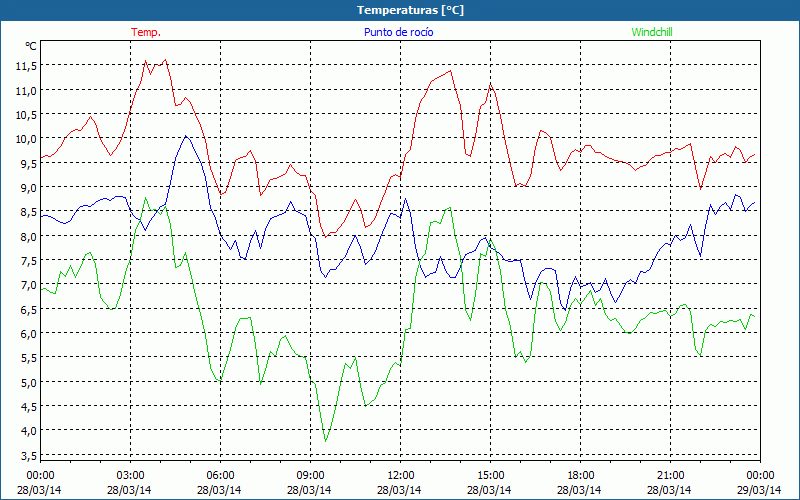Viewport: 800px width, 500px height.
Task: Click the 6,5 y-axis value
Action: tap(28, 309)
